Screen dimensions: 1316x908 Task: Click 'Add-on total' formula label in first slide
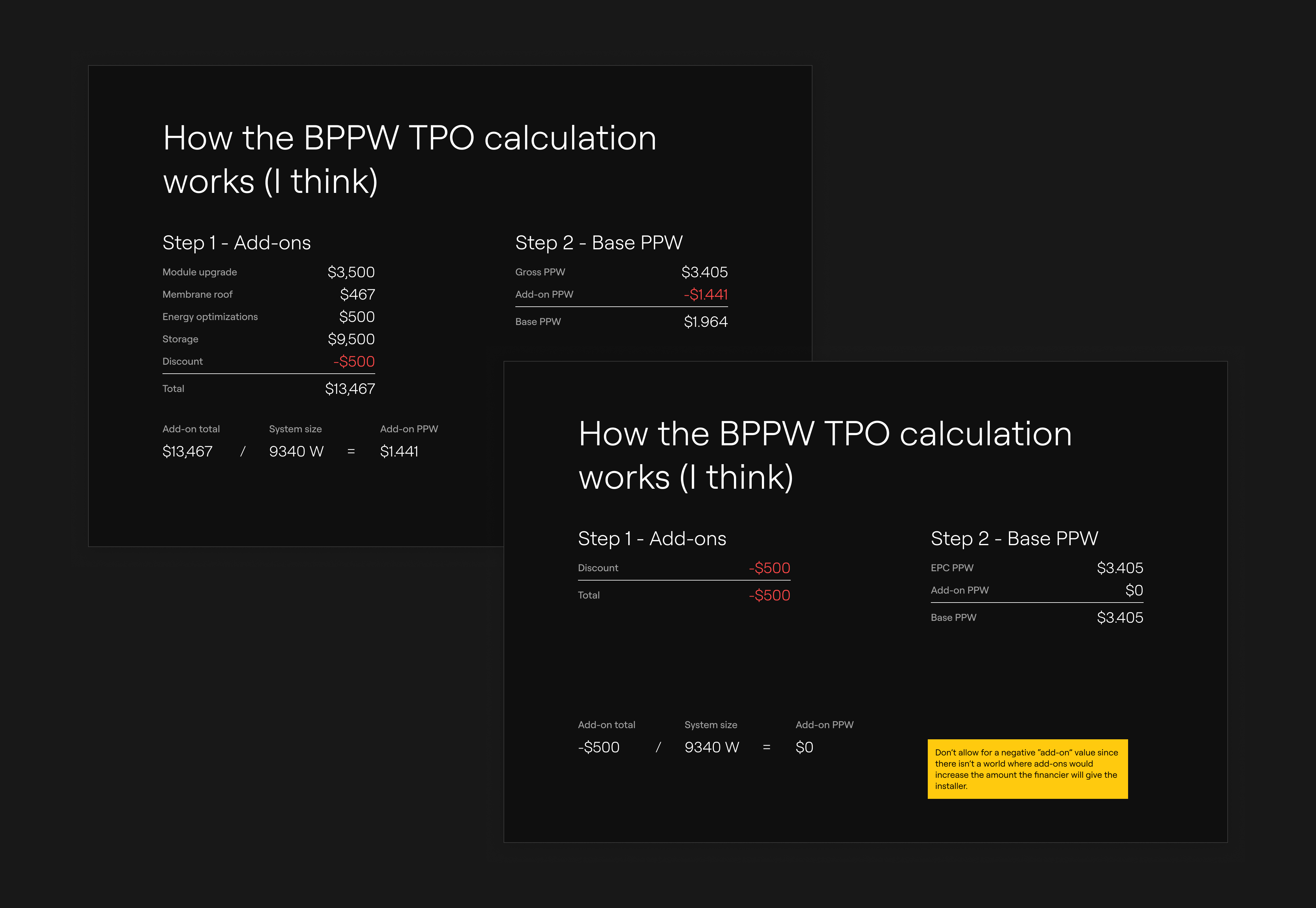click(x=191, y=429)
